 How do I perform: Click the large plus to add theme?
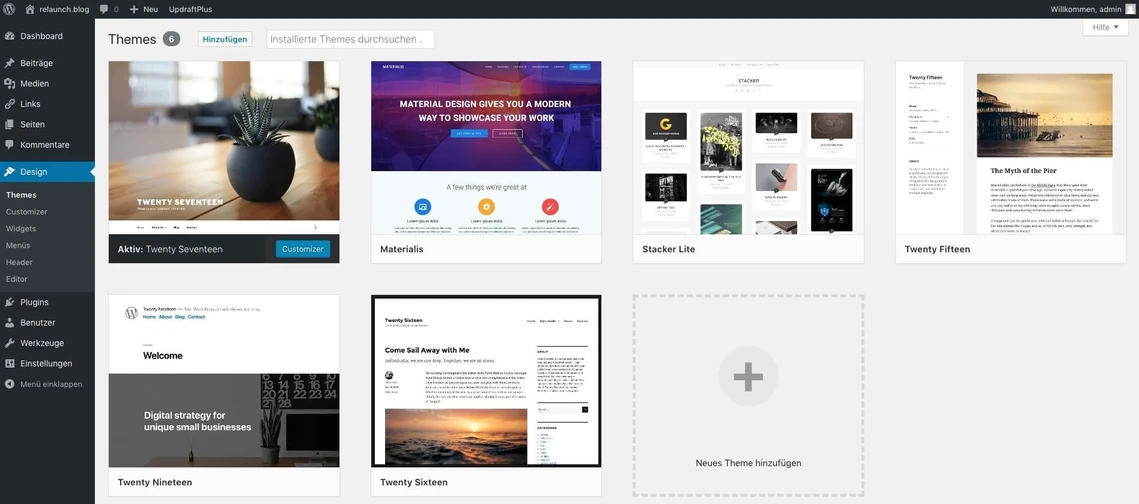click(x=748, y=376)
